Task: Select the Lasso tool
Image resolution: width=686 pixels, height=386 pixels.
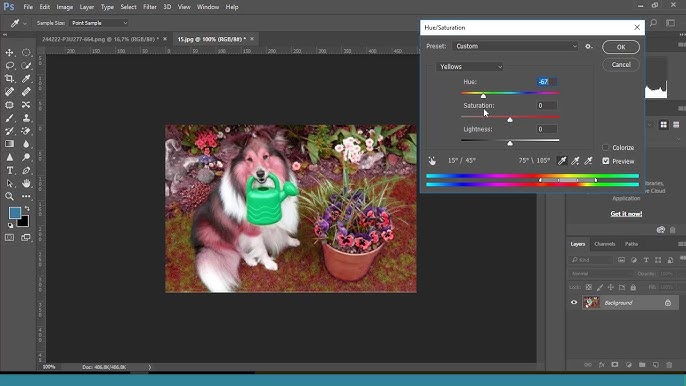Action: point(9,66)
